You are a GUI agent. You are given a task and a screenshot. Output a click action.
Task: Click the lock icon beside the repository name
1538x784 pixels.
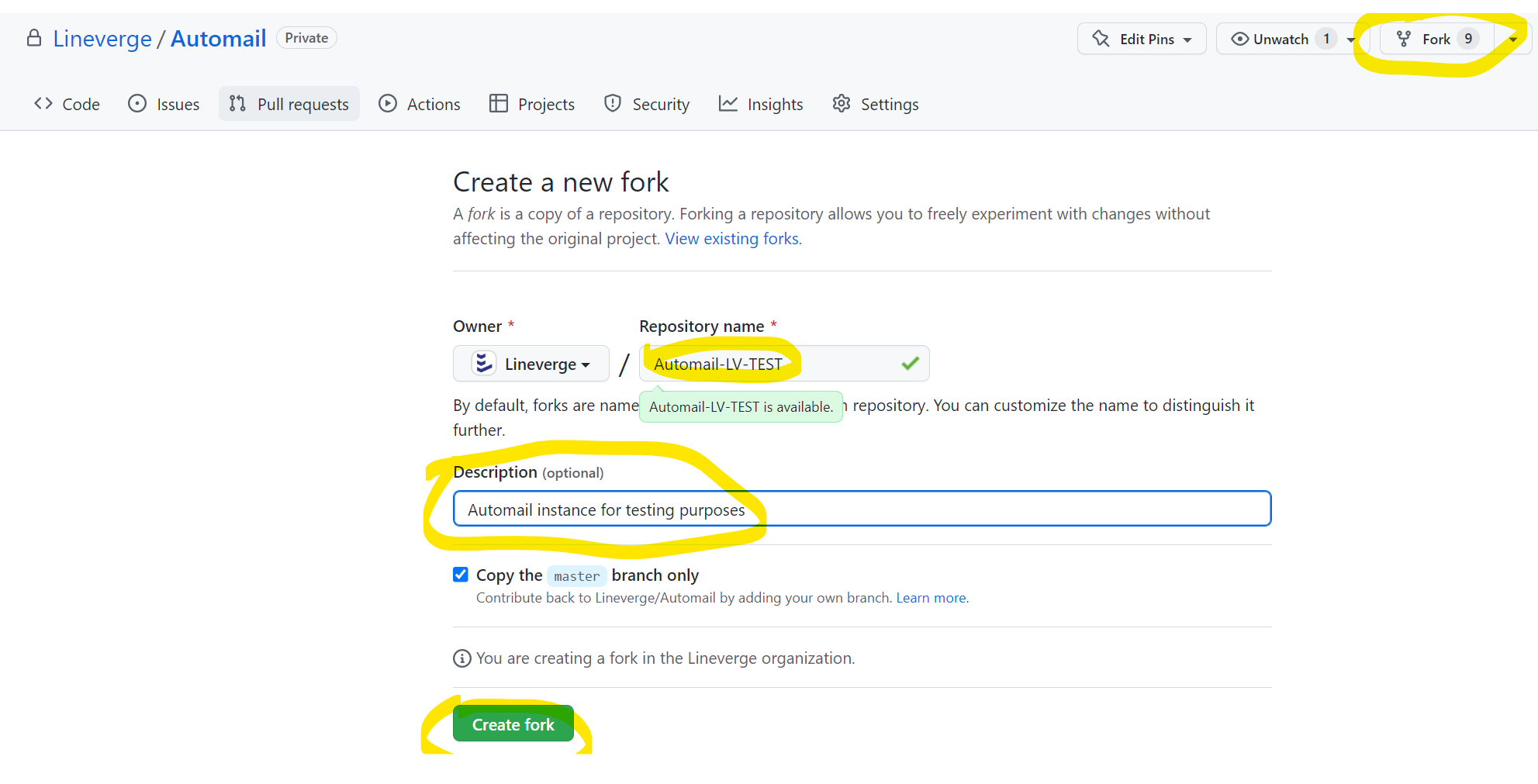34,38
